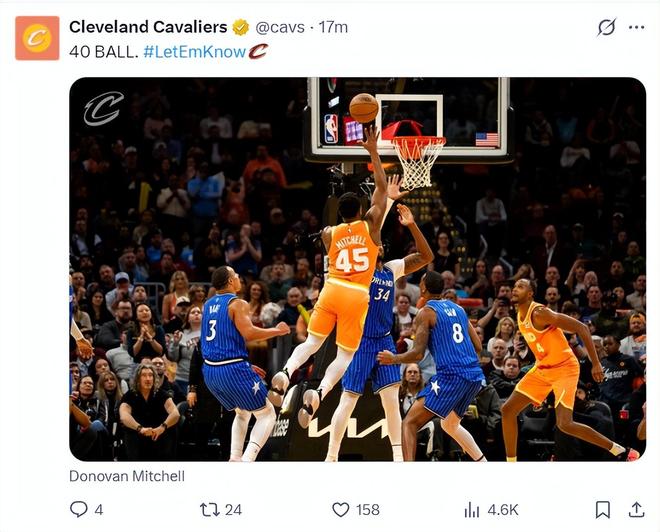Click the 158 like count number
The width and height of the screenshot is (660, 532).
(x=368, y=510)
